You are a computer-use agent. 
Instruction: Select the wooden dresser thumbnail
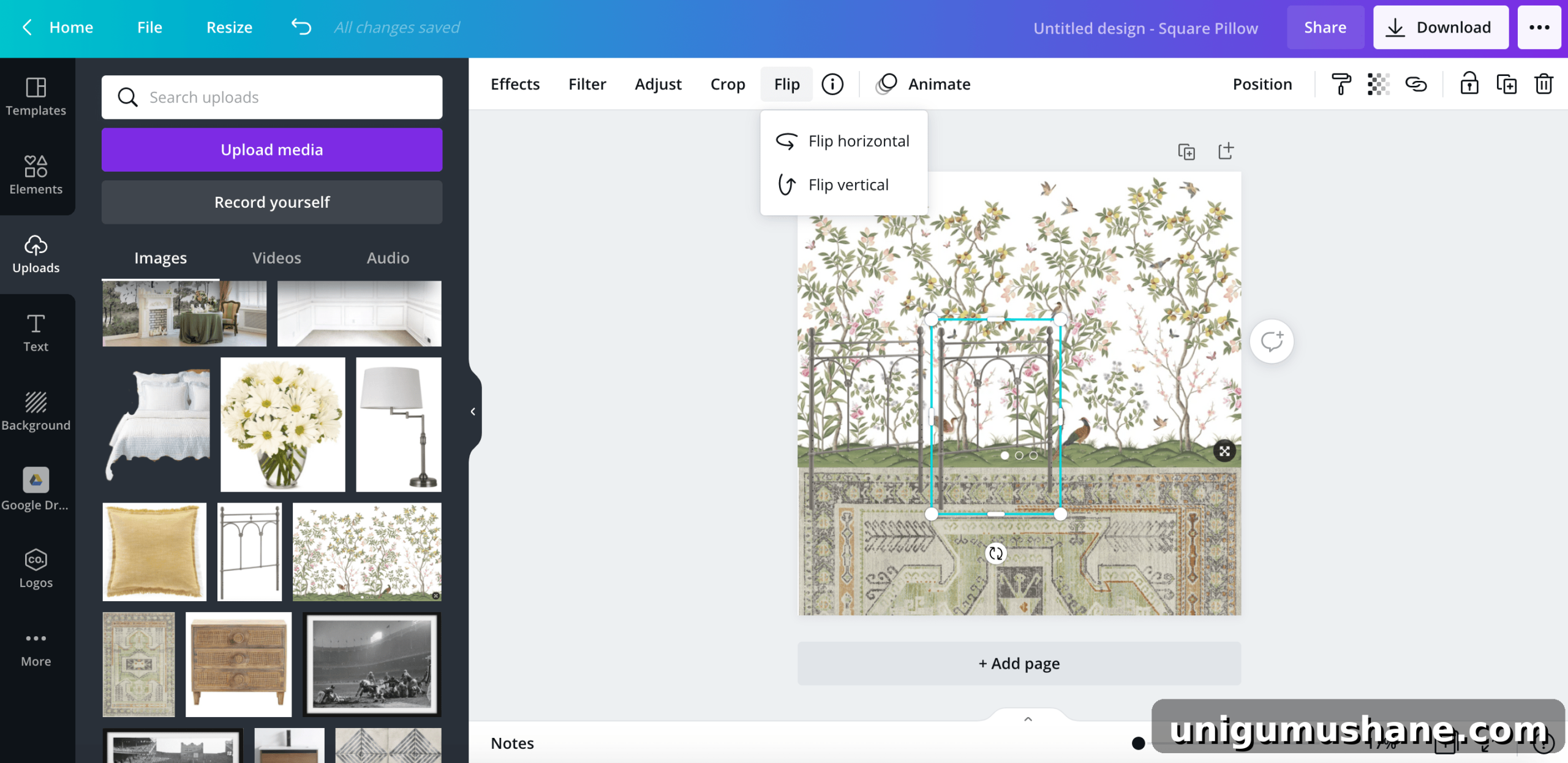238,664
